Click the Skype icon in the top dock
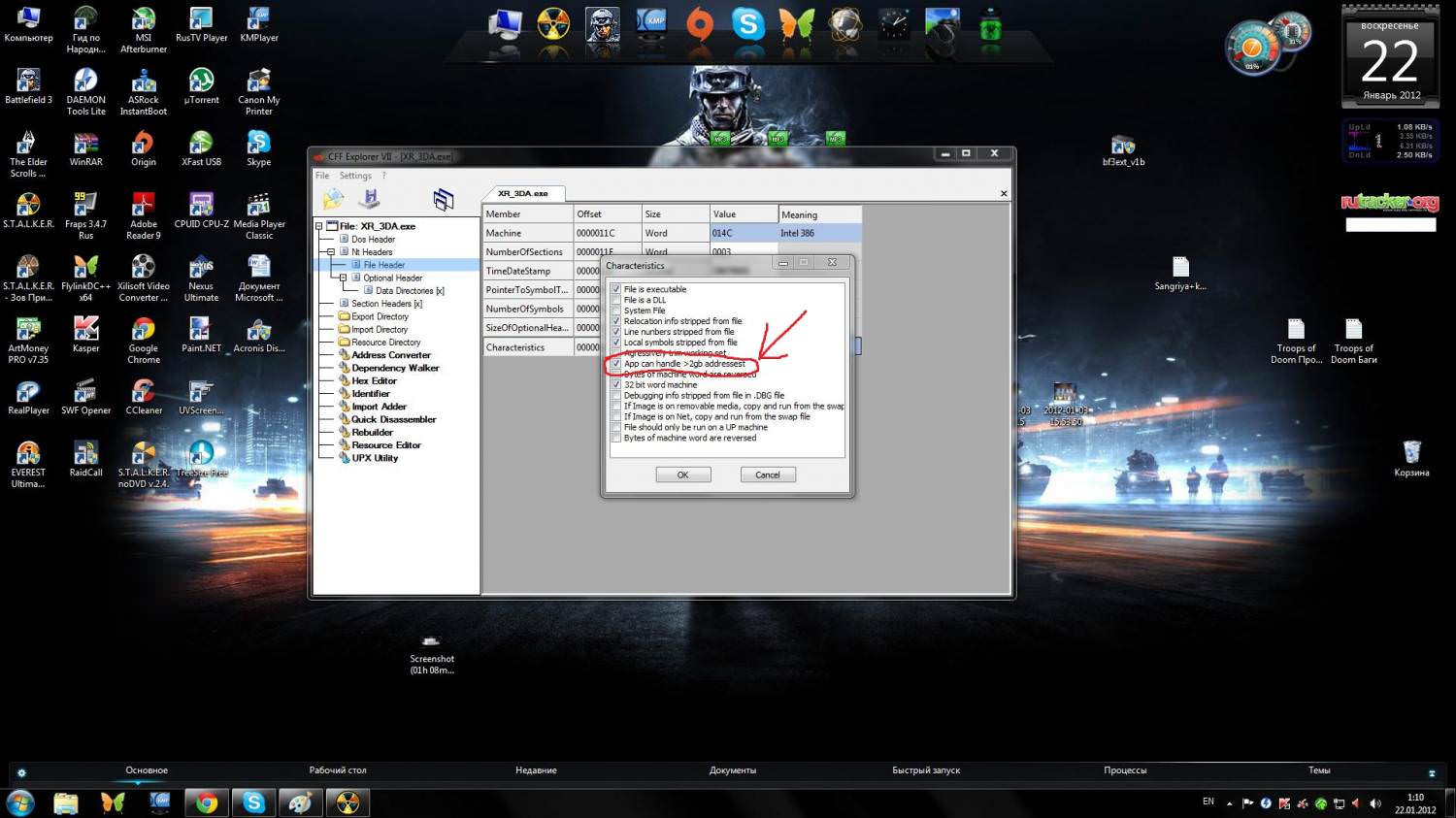 point(747,24)
